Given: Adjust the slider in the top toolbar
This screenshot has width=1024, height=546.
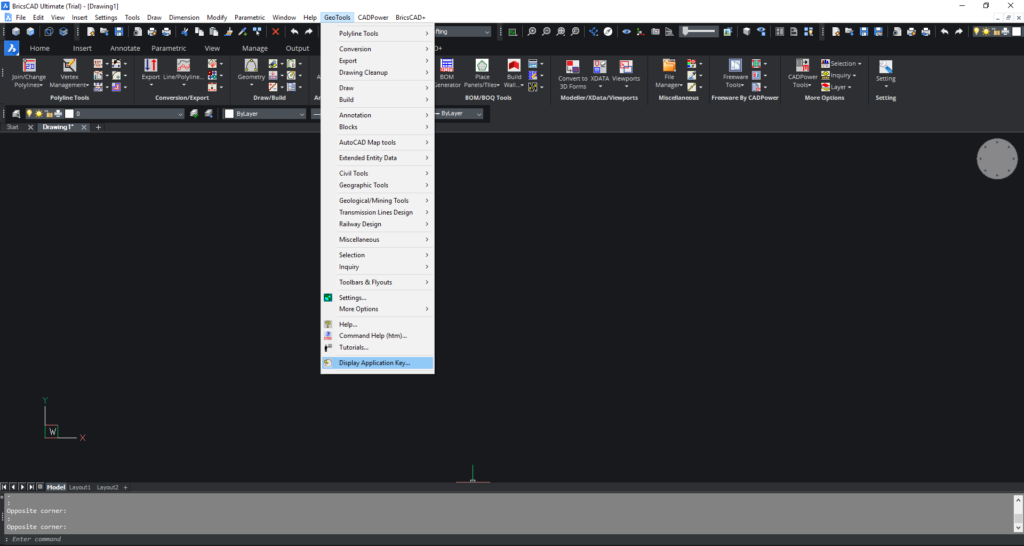Looking at the screenshot, I should point(699,31).
